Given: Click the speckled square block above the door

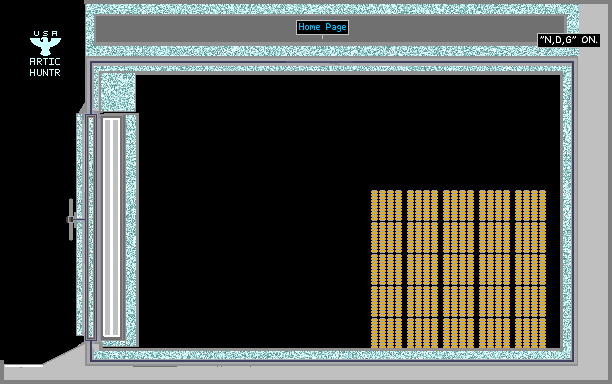Looking at the screenshot, I should click(x=118, y=92).
